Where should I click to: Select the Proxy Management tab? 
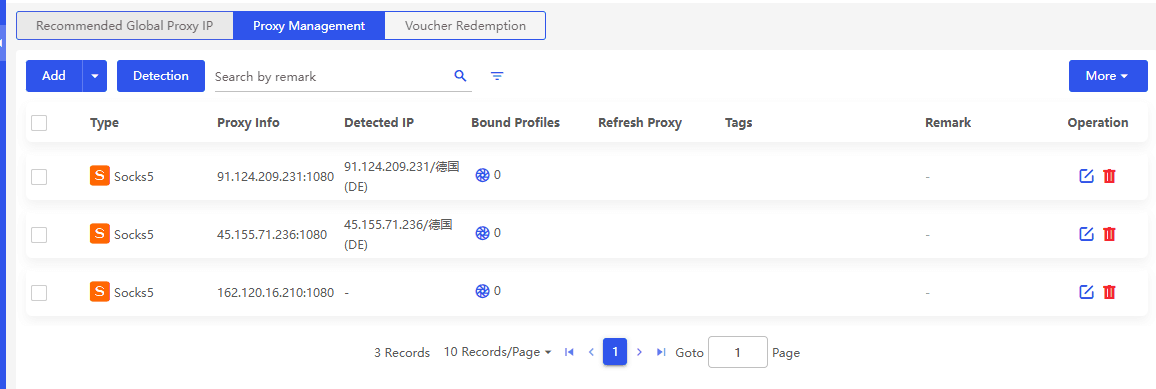[309, 25]
